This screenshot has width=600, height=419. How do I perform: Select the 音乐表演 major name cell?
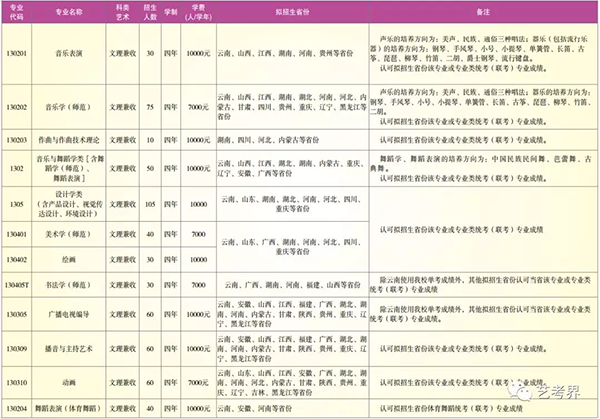point(69,54)
